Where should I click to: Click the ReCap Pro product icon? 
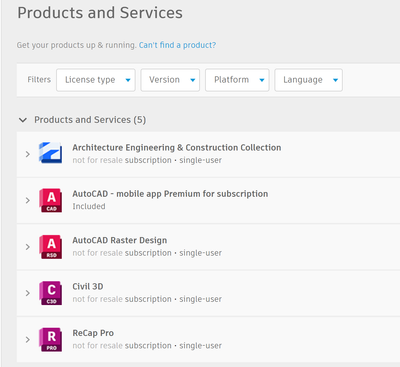tap(50, 339)
